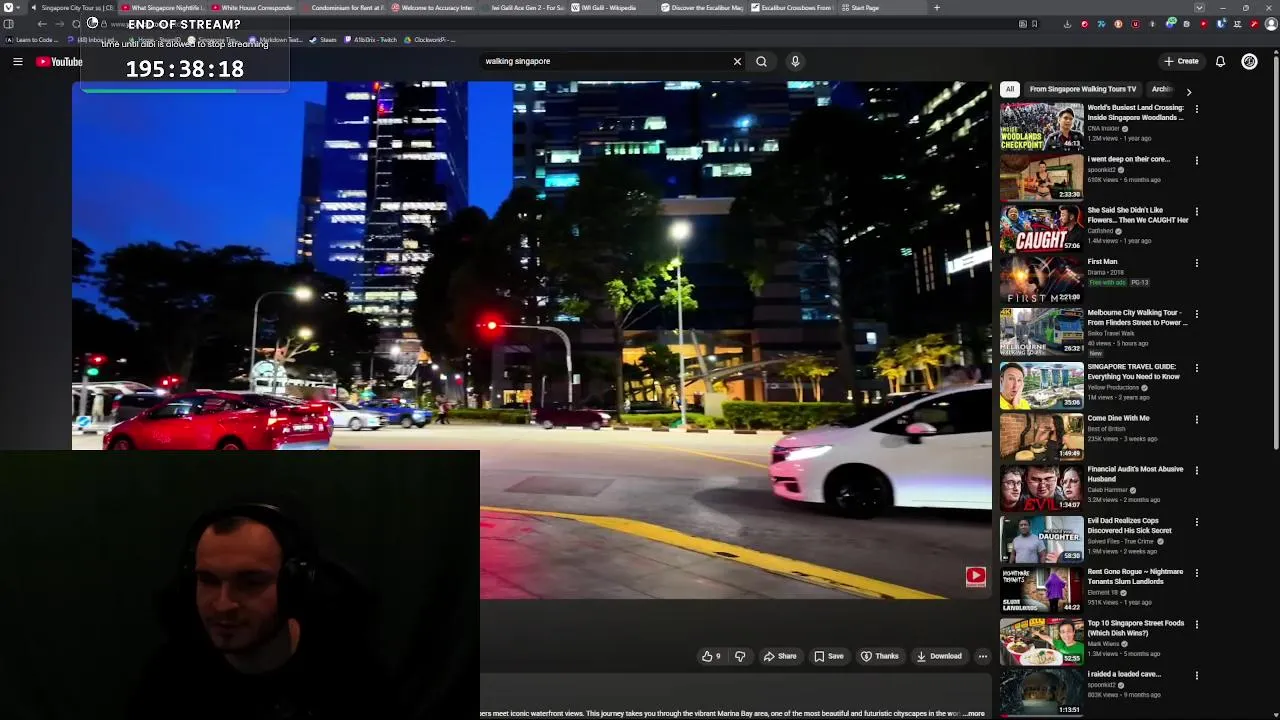Open the Learn to Code bookmark
Image resolution: width=1280 pixels, height=720 pixels.
pyautogui.click(x=31, y=40)
